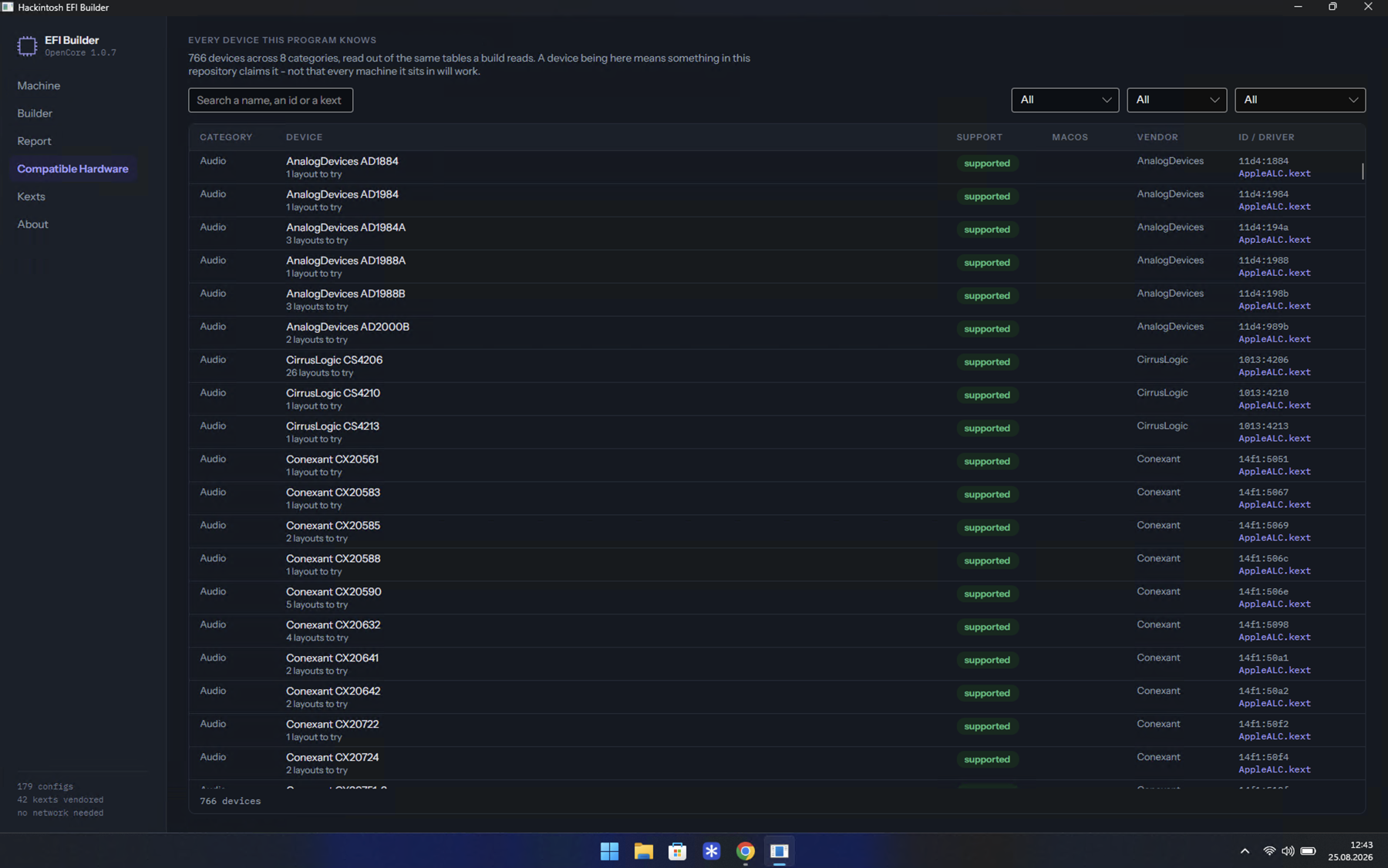Image resolution: width=1388 pixels, height=868 pixels.
Task: Focus the device search field
Action: (x=271, y=100)
